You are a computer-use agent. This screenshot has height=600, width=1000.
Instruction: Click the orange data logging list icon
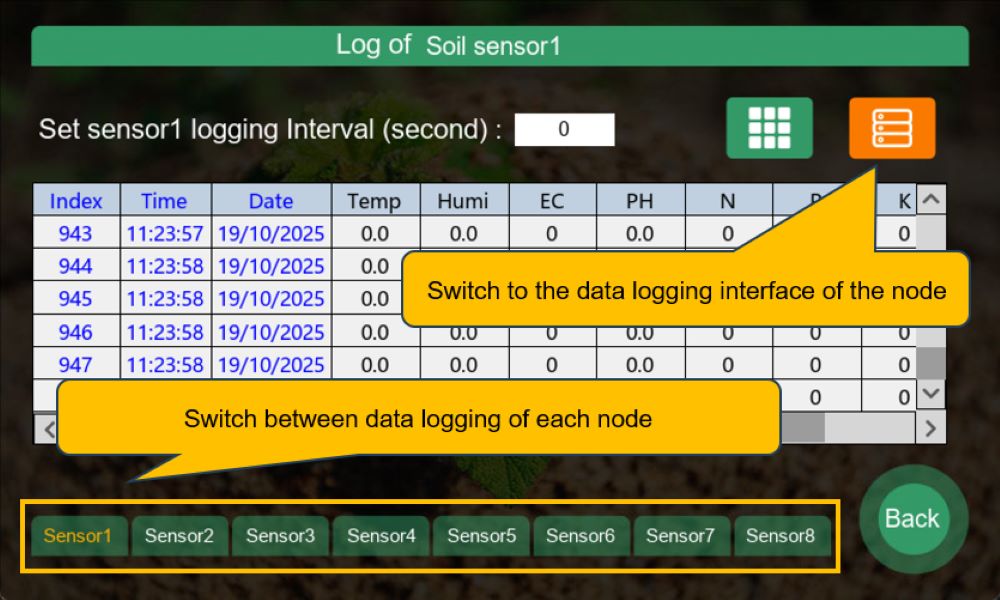892,128
